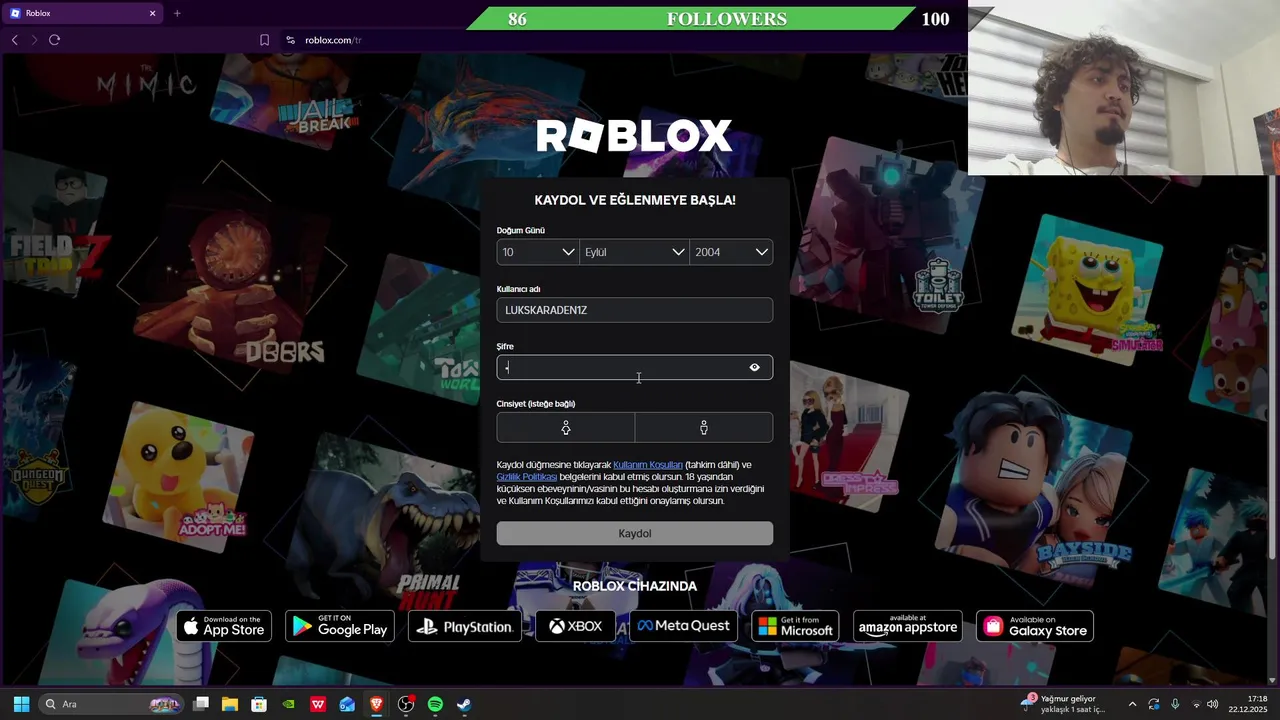Click the microphone tray icon
1280x720 pixels.
pos(1175,704)
